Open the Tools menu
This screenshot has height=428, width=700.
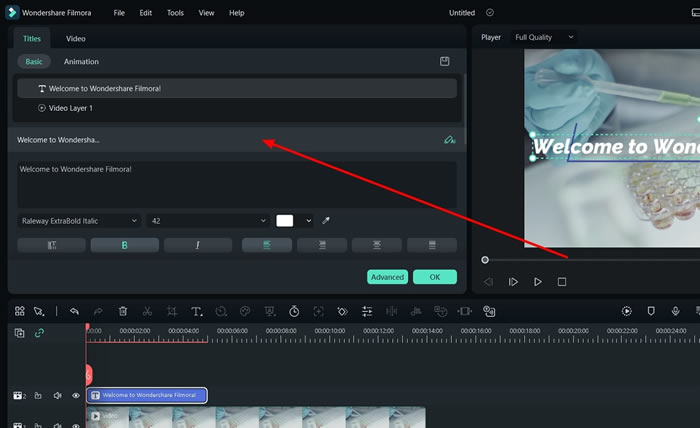(175, 13)
